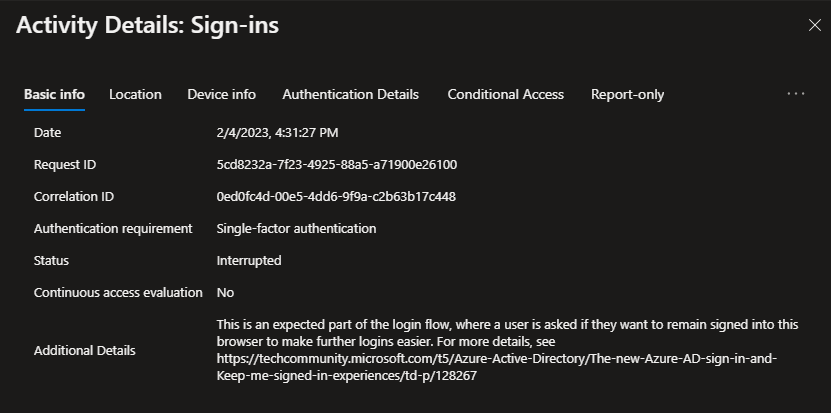Open the more tabs ellipsis menu
The height and width of the screenshot is (413, 831).
point(796,94)
